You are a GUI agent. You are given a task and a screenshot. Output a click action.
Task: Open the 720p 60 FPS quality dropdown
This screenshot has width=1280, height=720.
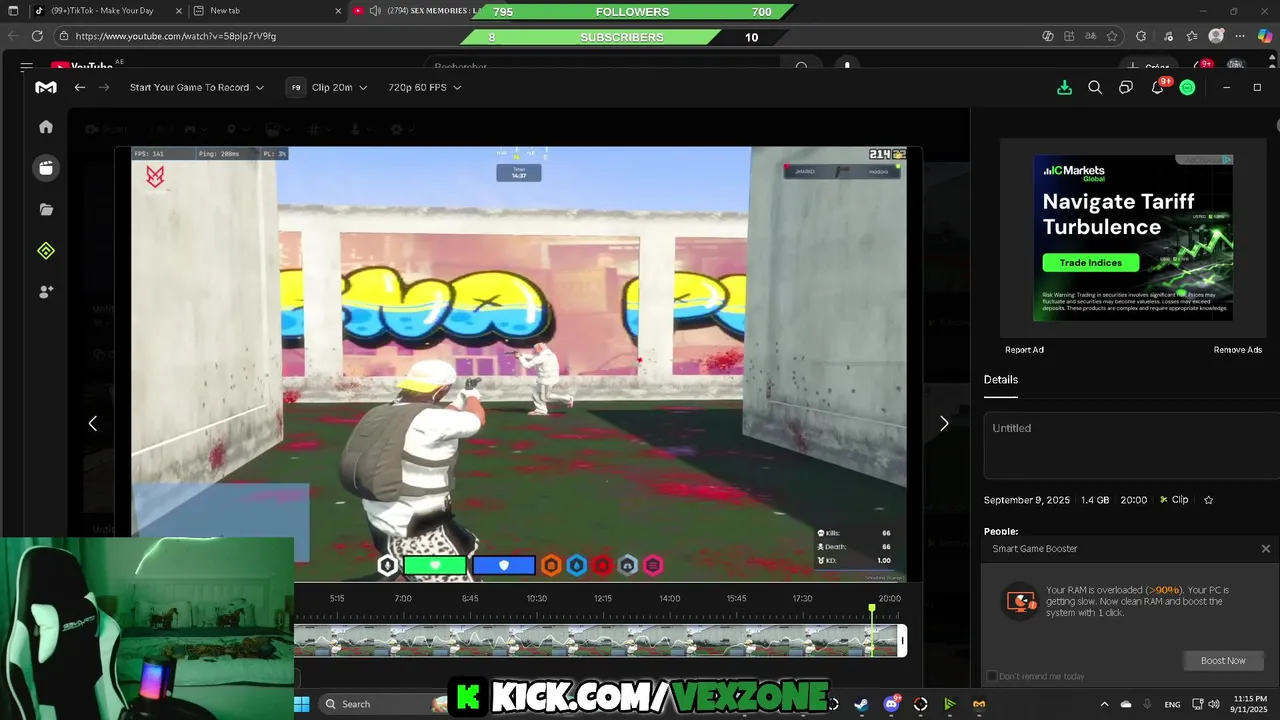[x=425, y=87]
